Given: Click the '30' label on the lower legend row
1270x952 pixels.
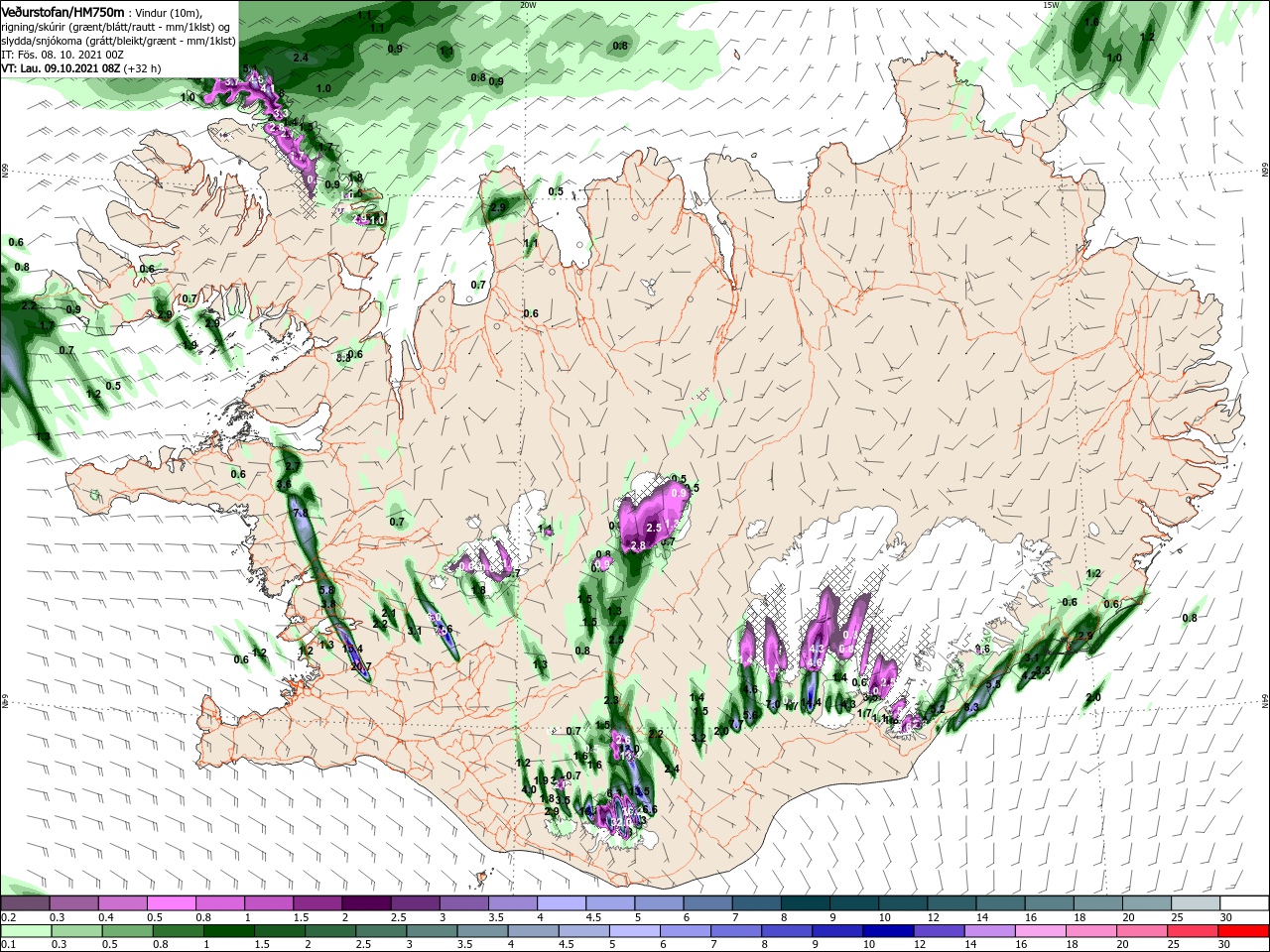Looking at the screenshot, I should tap(1225, 945).
